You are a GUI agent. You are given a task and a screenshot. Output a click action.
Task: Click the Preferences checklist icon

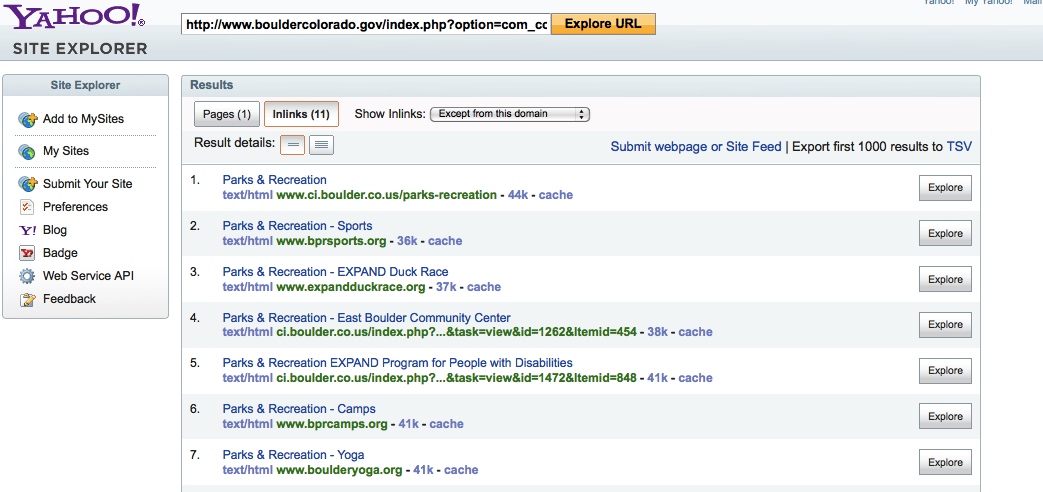point(27,207)
